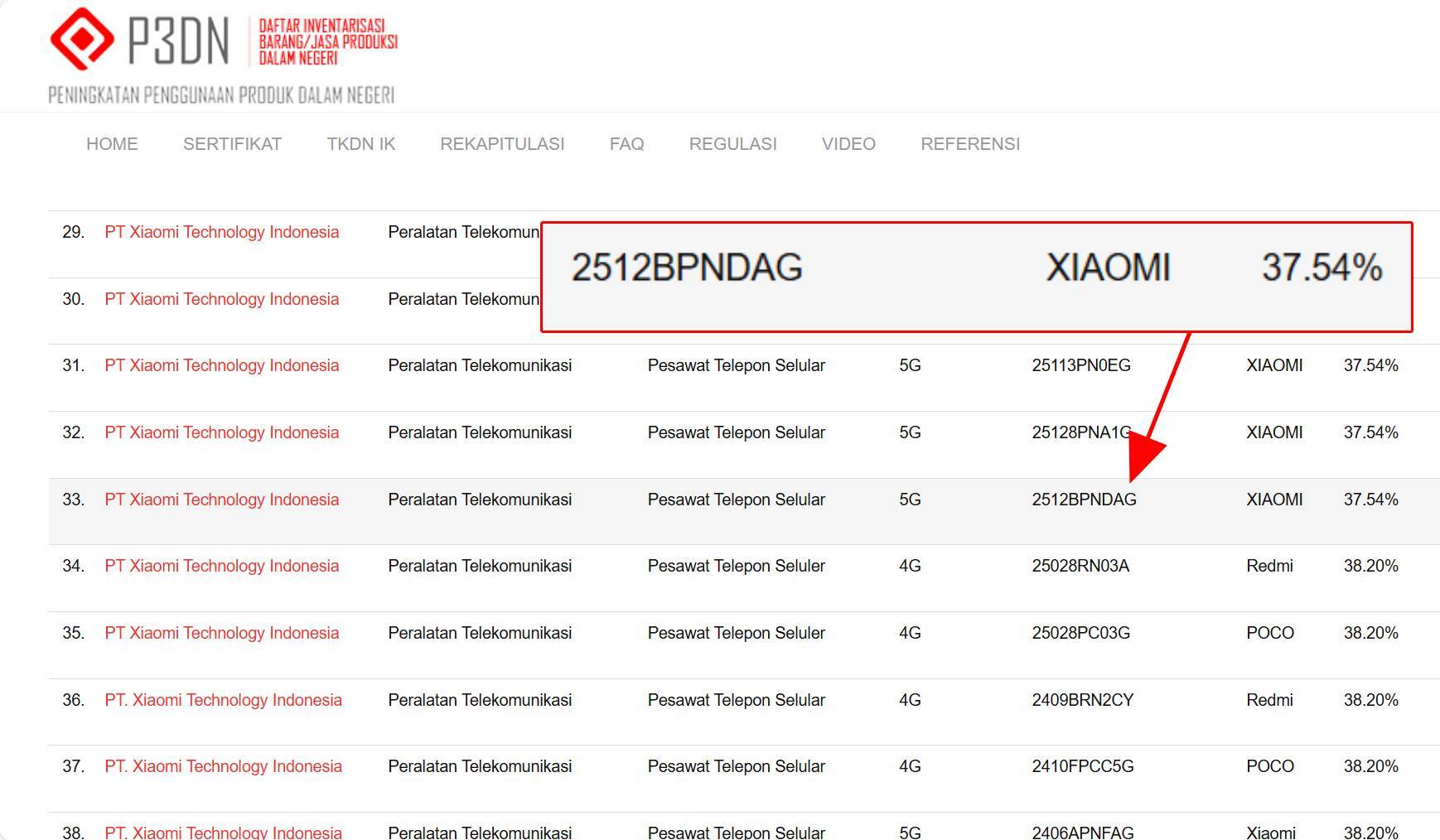The height and width of the screenshot is (840, 1440).
Task: Click the 37.54% value in row 32
Action: tap(1371, 432)
